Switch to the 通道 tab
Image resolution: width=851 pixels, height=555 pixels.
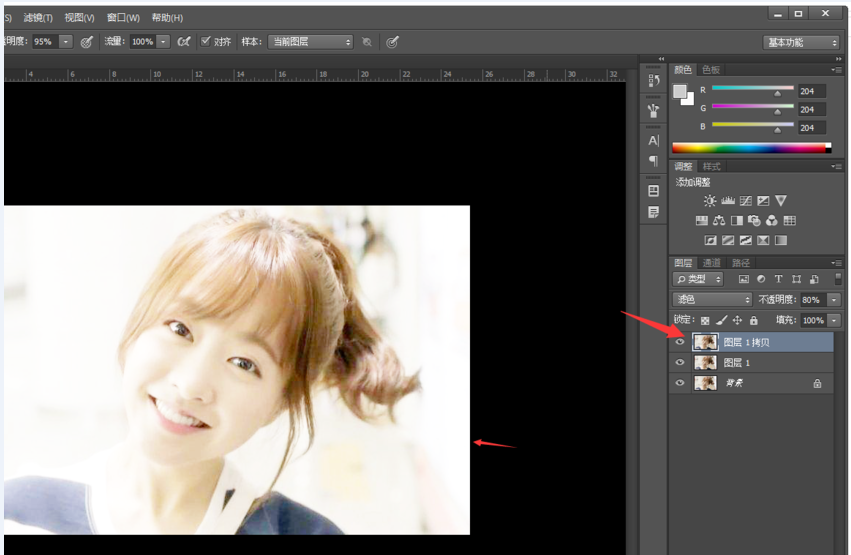[x=711, y=263]
